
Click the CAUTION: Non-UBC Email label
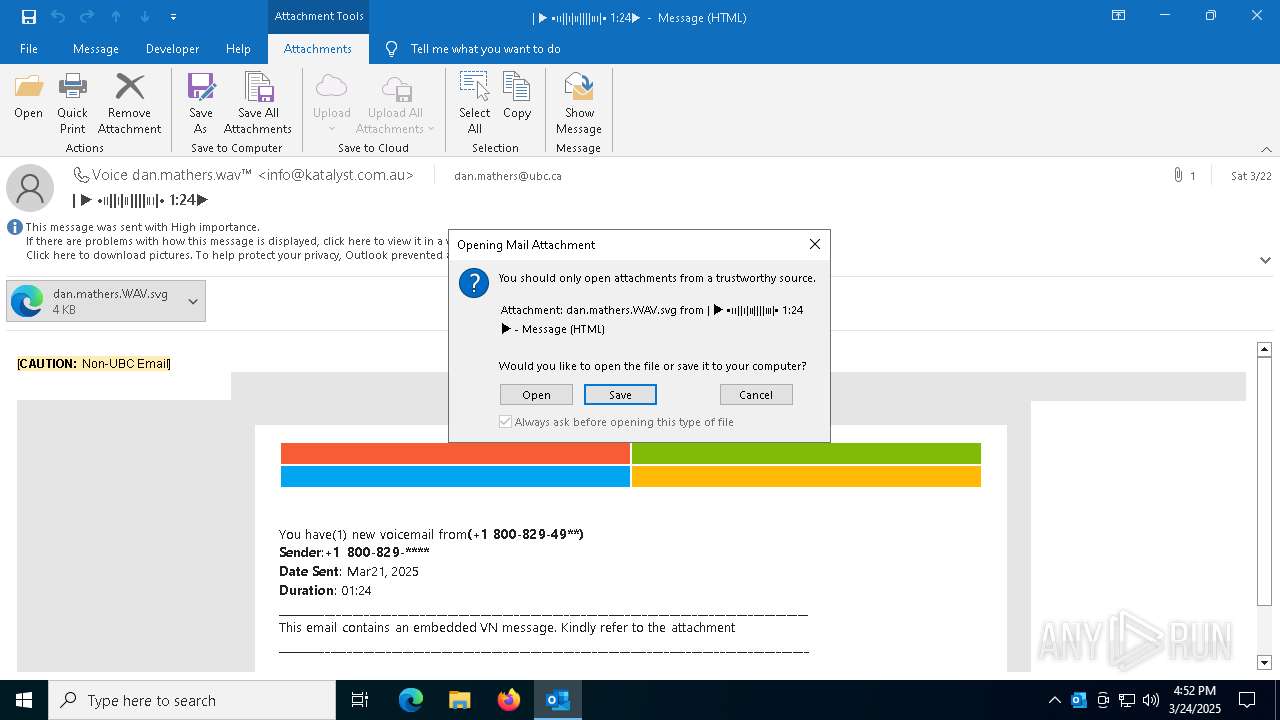[94, 364]
